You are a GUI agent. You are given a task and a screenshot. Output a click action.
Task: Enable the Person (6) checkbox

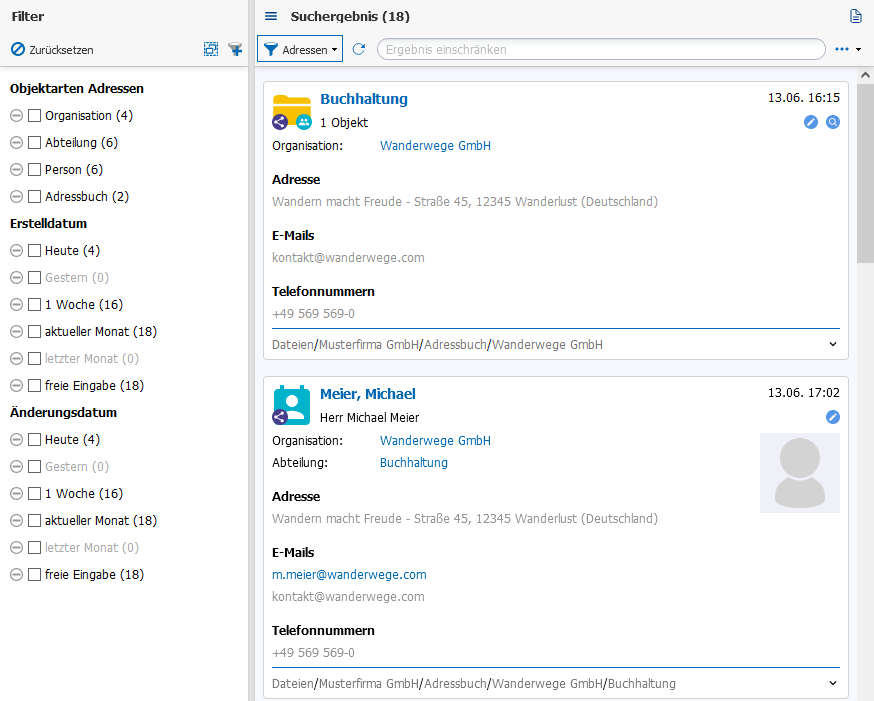point(34,169)
